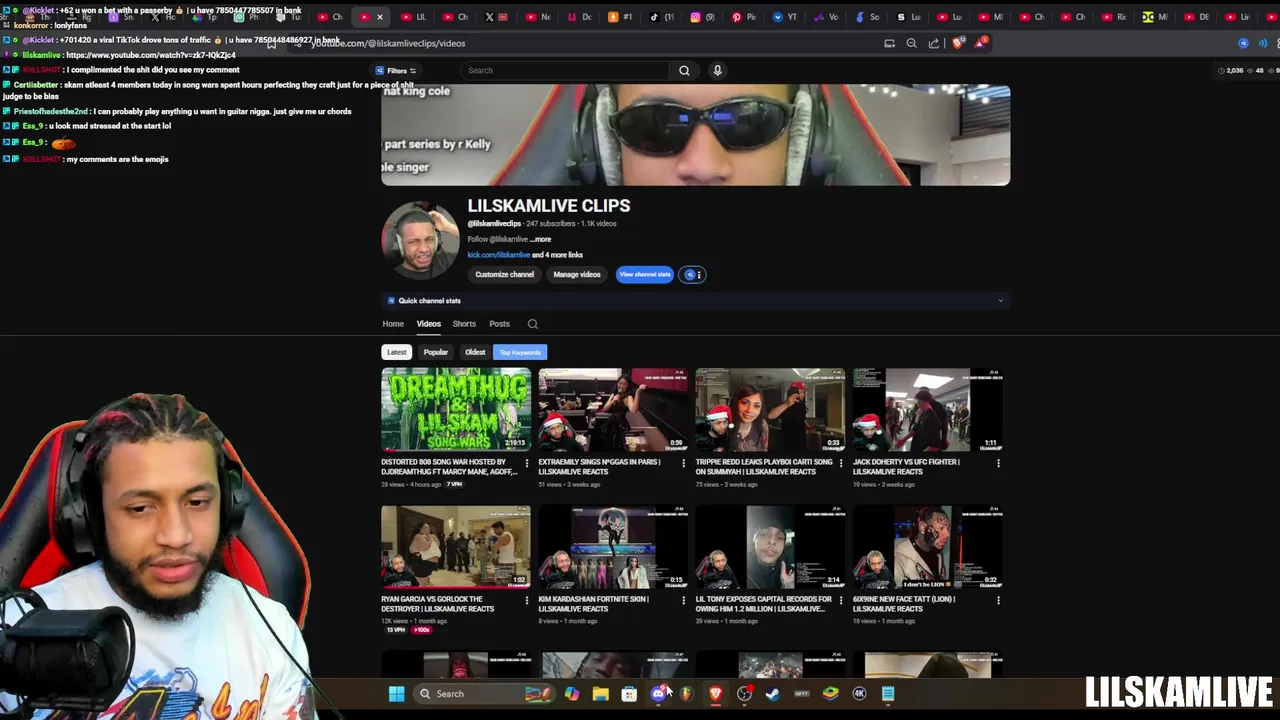Open kebab menu for Trippie Redd Leaks video
Screen dimensions: 1280x720
coord(841,463)
